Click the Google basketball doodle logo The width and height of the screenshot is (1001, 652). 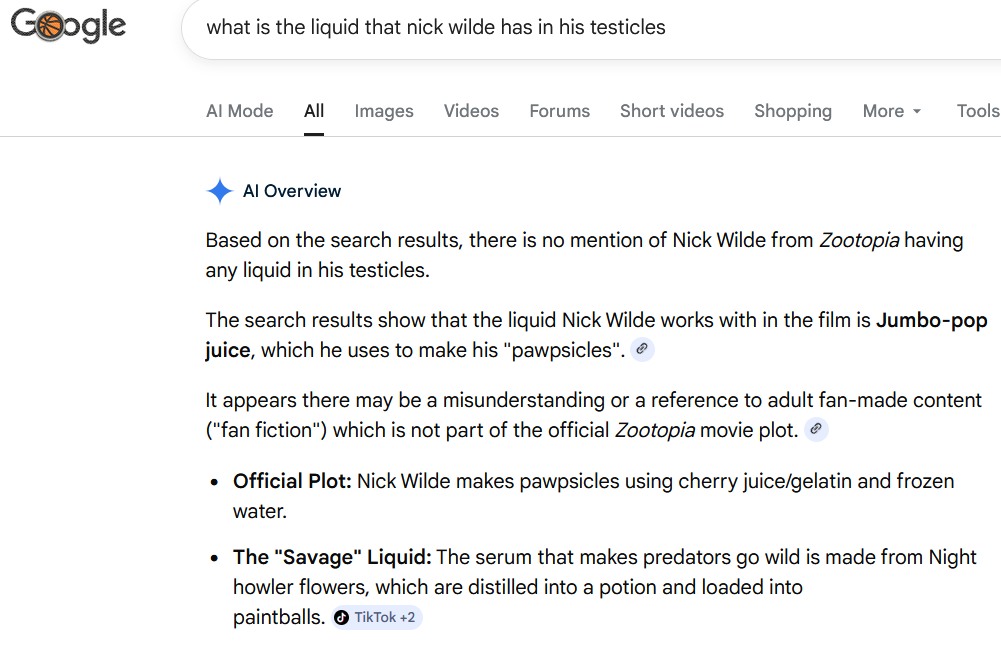pos(68,26)
